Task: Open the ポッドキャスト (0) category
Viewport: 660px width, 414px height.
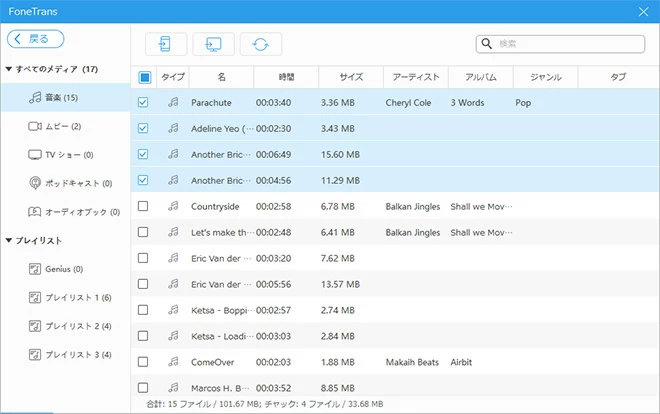Action: 77,184
